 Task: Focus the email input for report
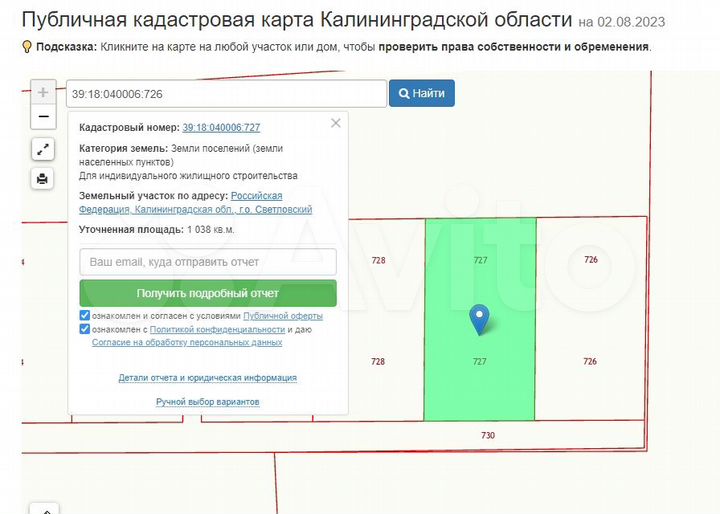coord(208,262)
